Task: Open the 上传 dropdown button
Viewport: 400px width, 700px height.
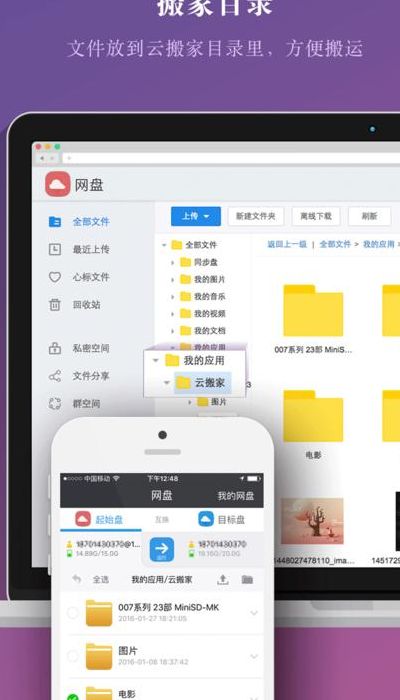Action: click(196, 216)
